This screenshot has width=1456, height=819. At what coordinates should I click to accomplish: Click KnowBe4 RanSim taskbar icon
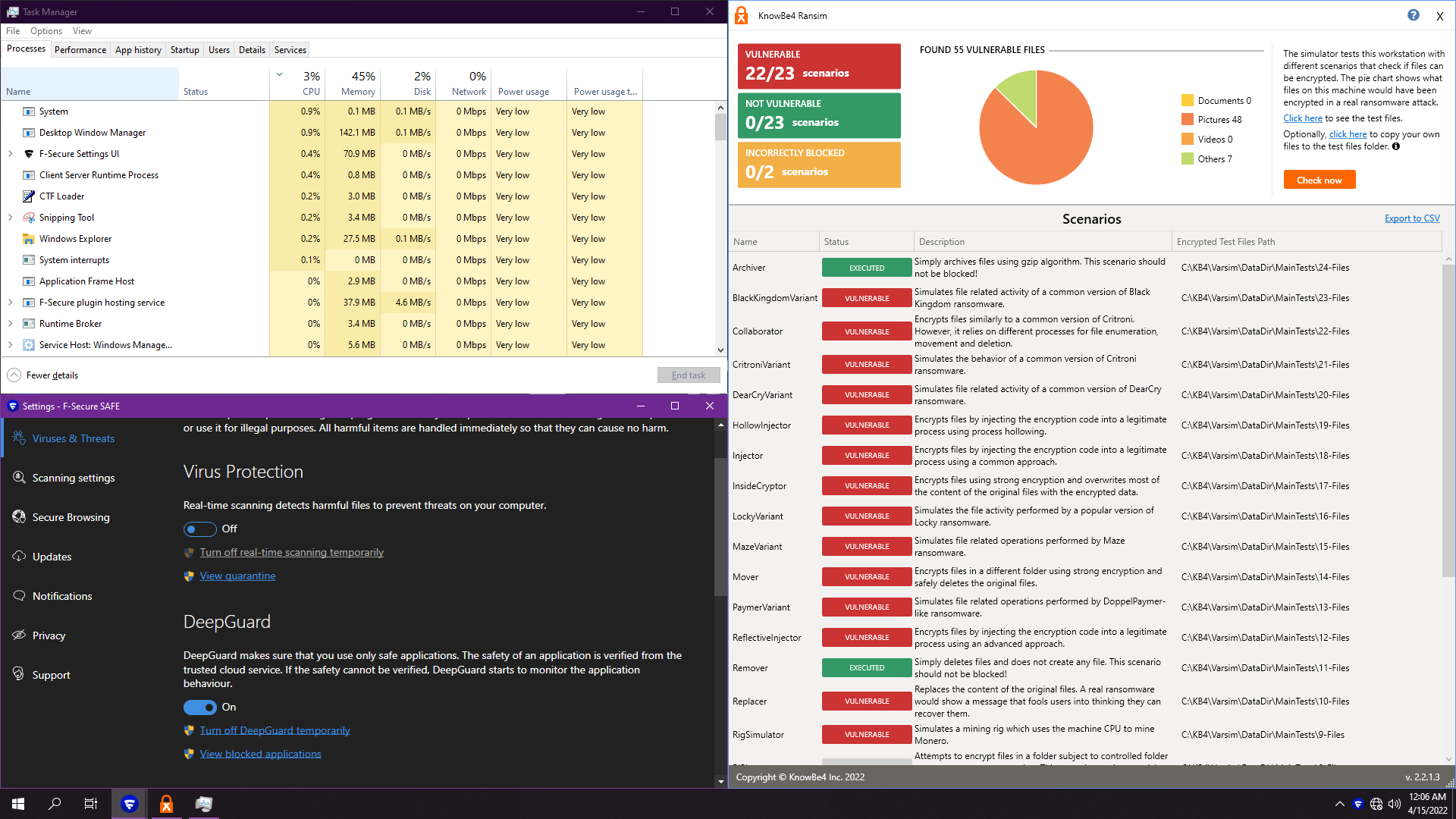click(x=166, y=804)
